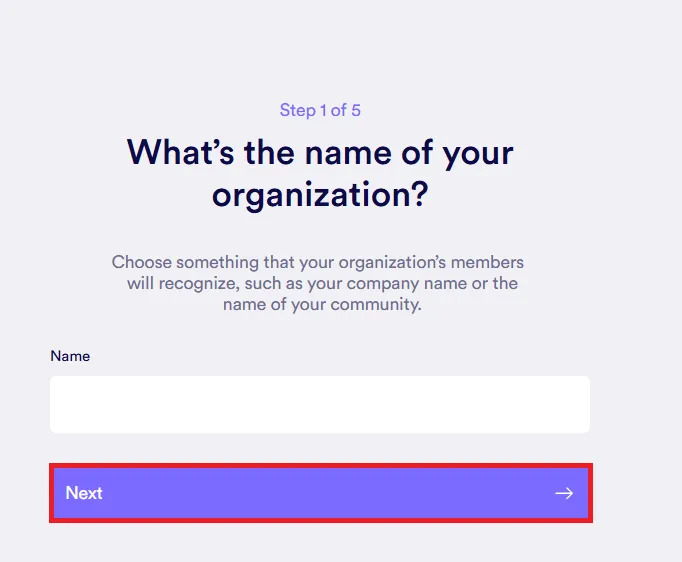682x562 pixels.
Task: Click the "Choose something that your organization's members" line
Action: 318,262
